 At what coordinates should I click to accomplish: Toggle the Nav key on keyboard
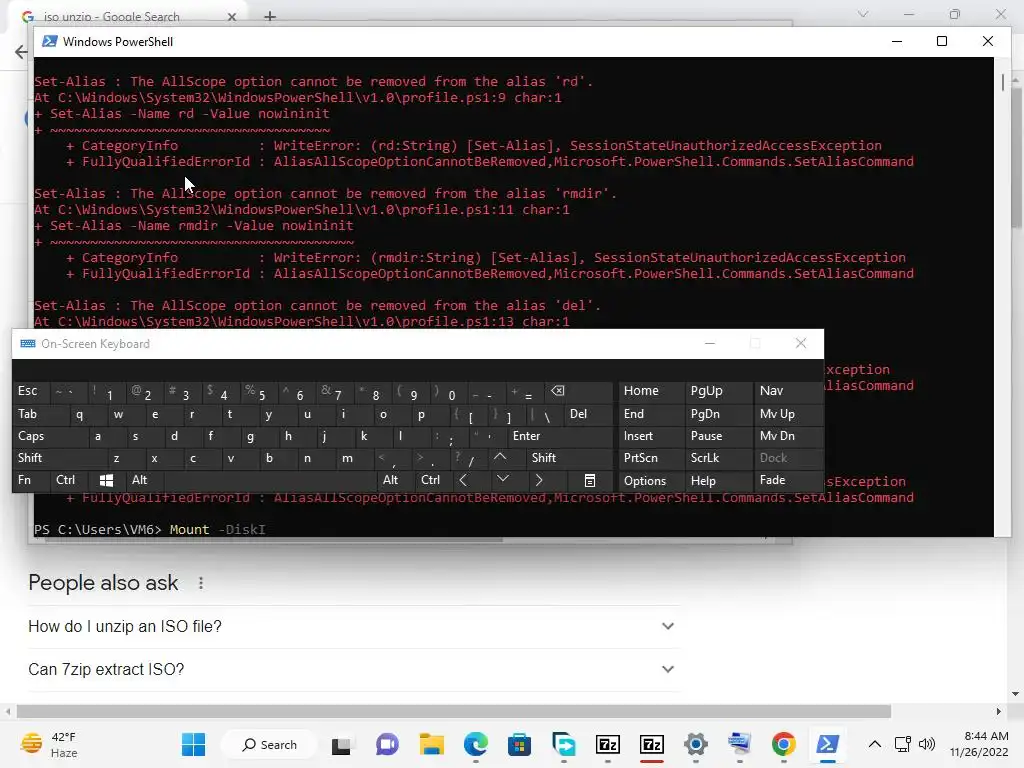click(788, 391)
